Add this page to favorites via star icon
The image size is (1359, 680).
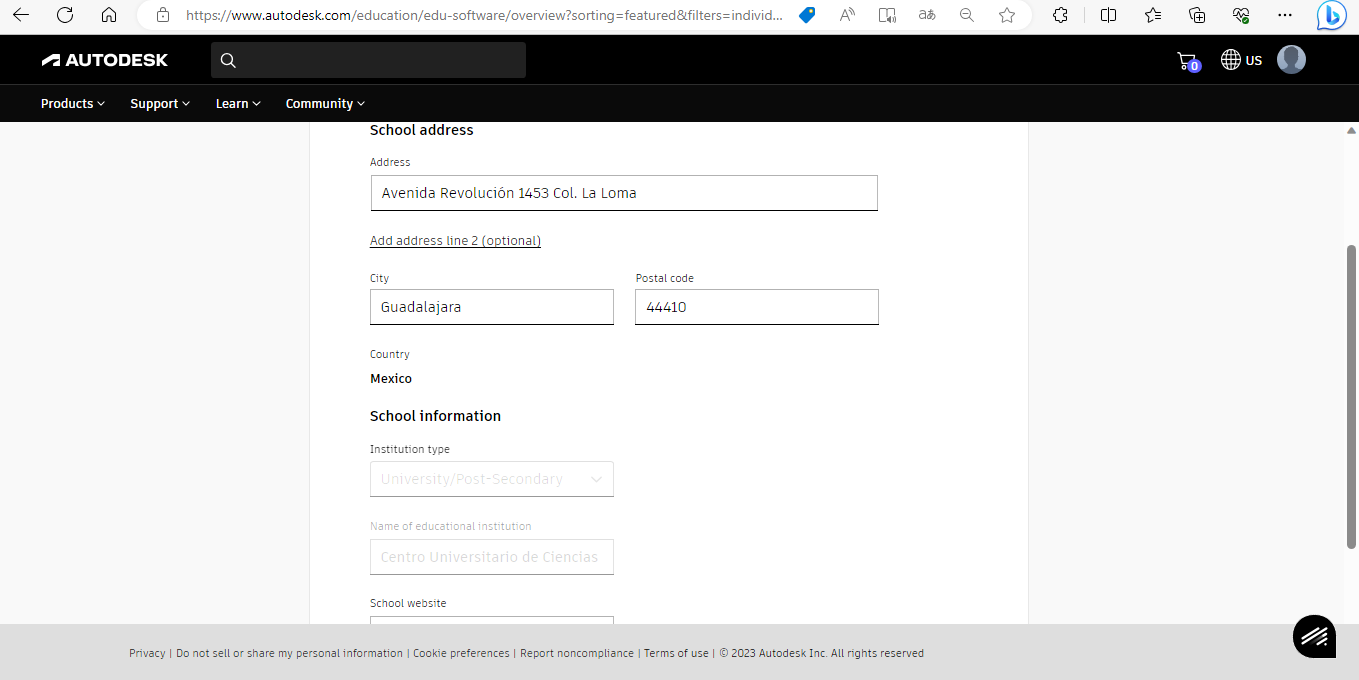click(x=1007, y=15)
